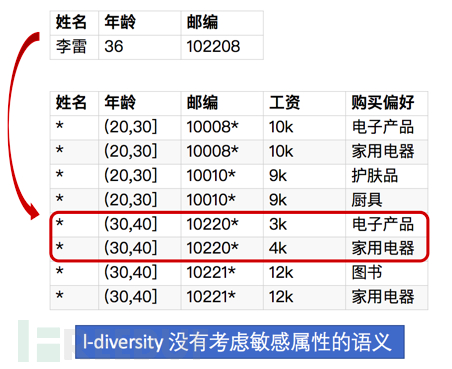Click 电子产品 in the 3k row
The height and width of the screenshot is (369, 452).
coord(387,224)
